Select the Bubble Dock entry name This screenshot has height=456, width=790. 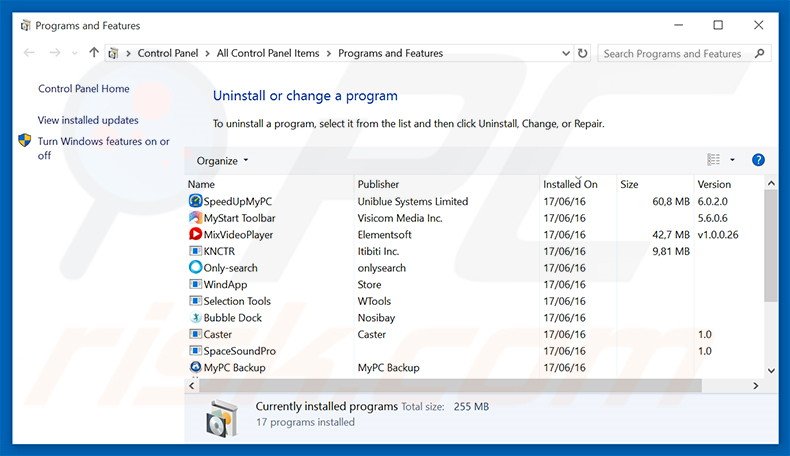point(233,318)
